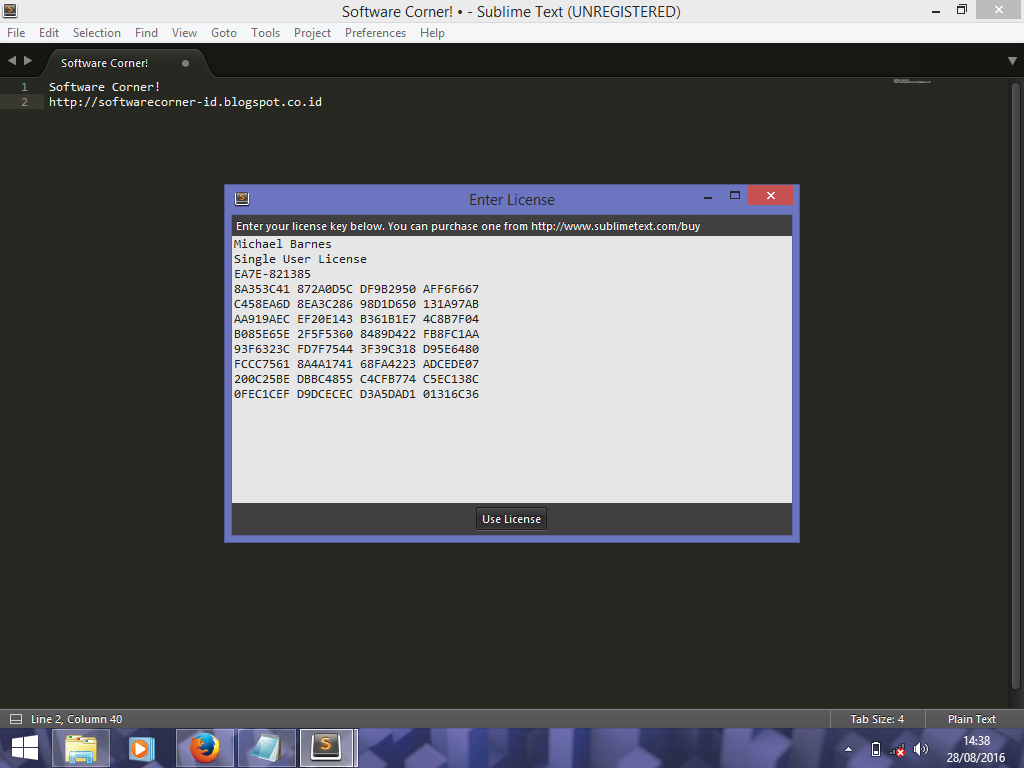The image size is (1024, 768).
Task: Open the Edit menu
Action: (x=49, y=33)
